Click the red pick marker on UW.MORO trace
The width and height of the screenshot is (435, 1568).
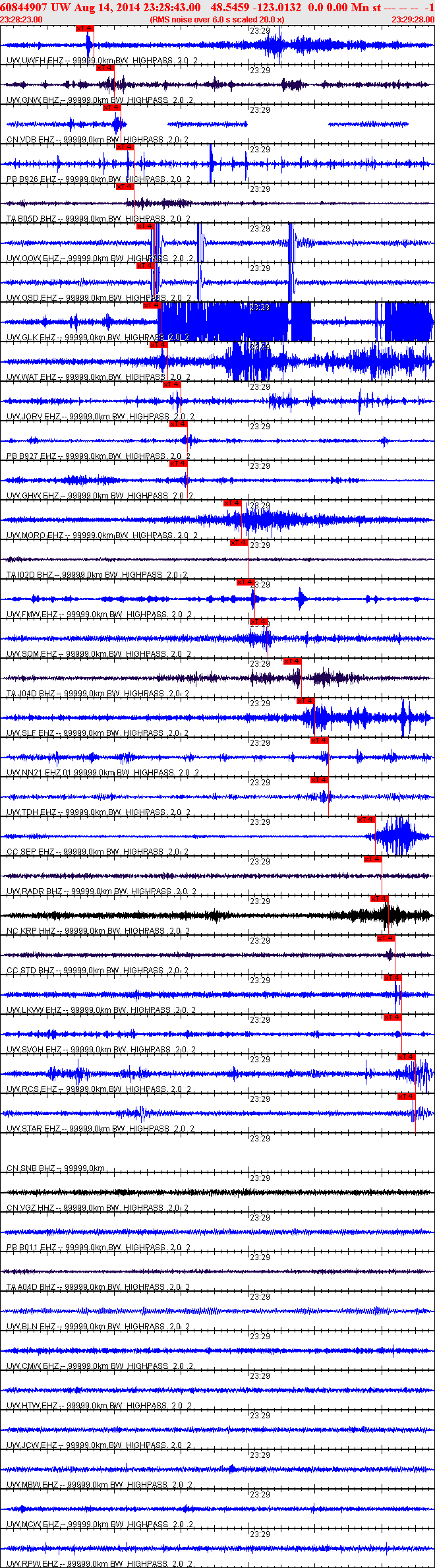click(233, 503)
